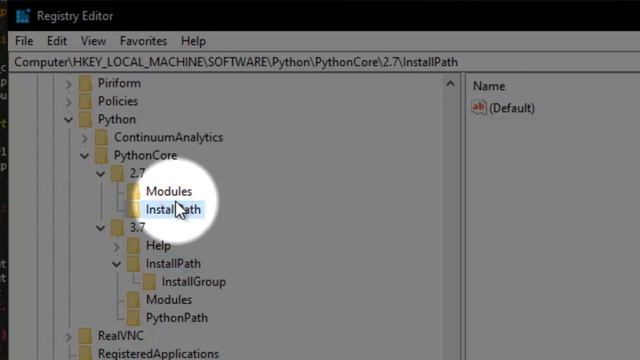Click the Registry Editor title bar icon
The image size is (640, 360).
click(x=23, y=16)
